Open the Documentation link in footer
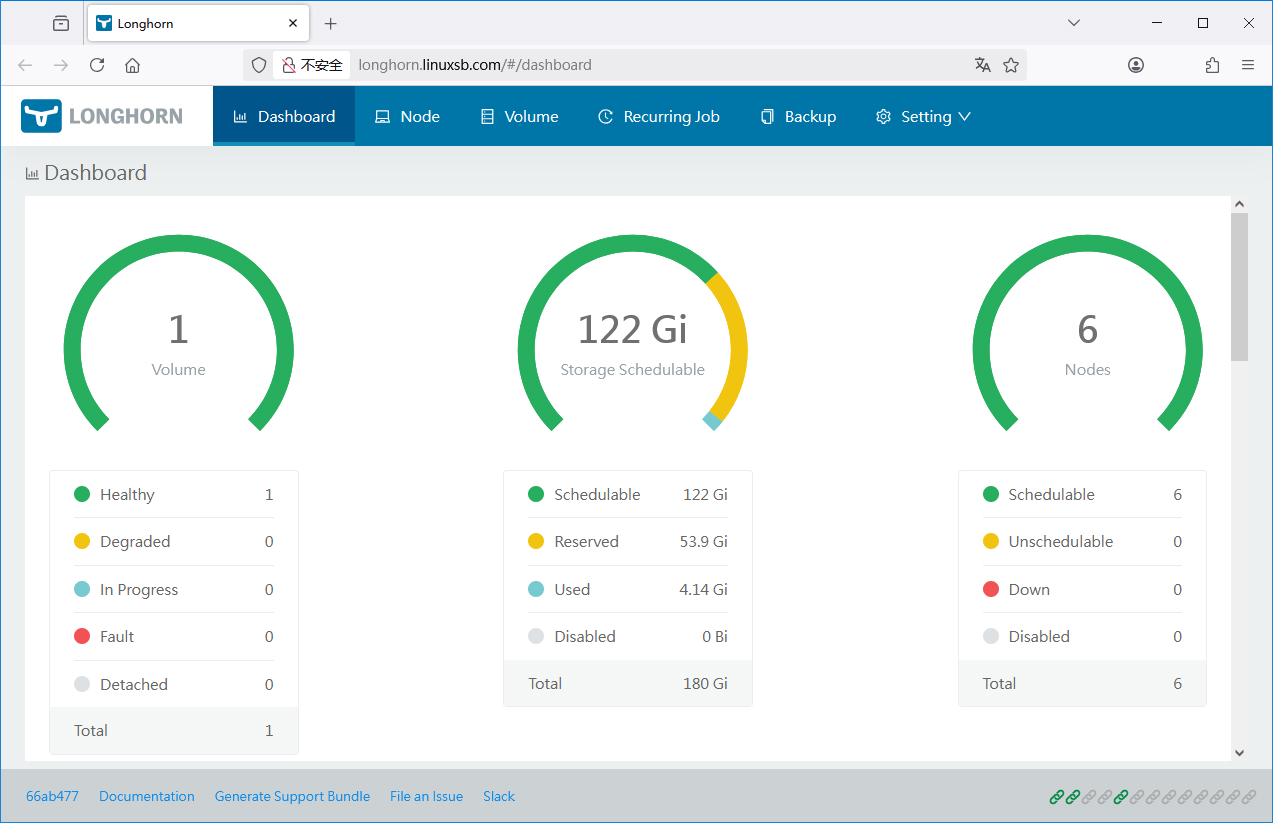This screenshot has width=1273, height=823. [x=147, y=797]
